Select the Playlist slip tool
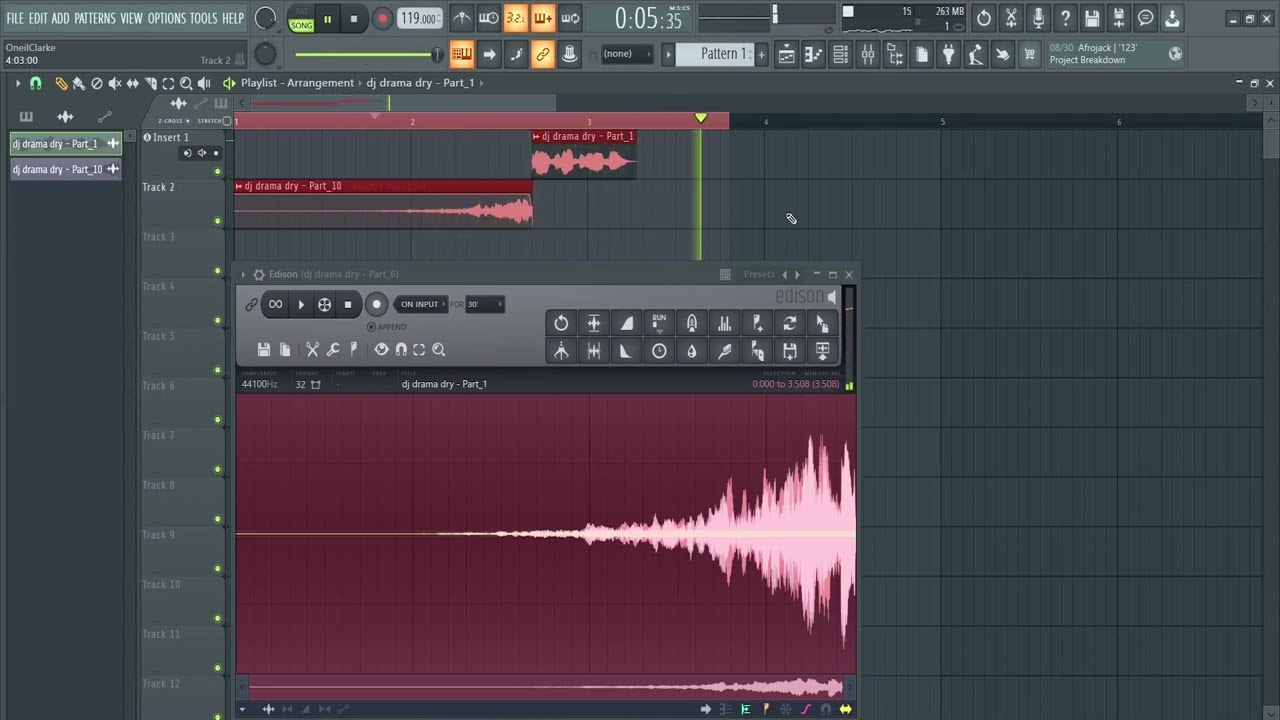Screen dimensions: 1280x720 click(x=132, y=84)
